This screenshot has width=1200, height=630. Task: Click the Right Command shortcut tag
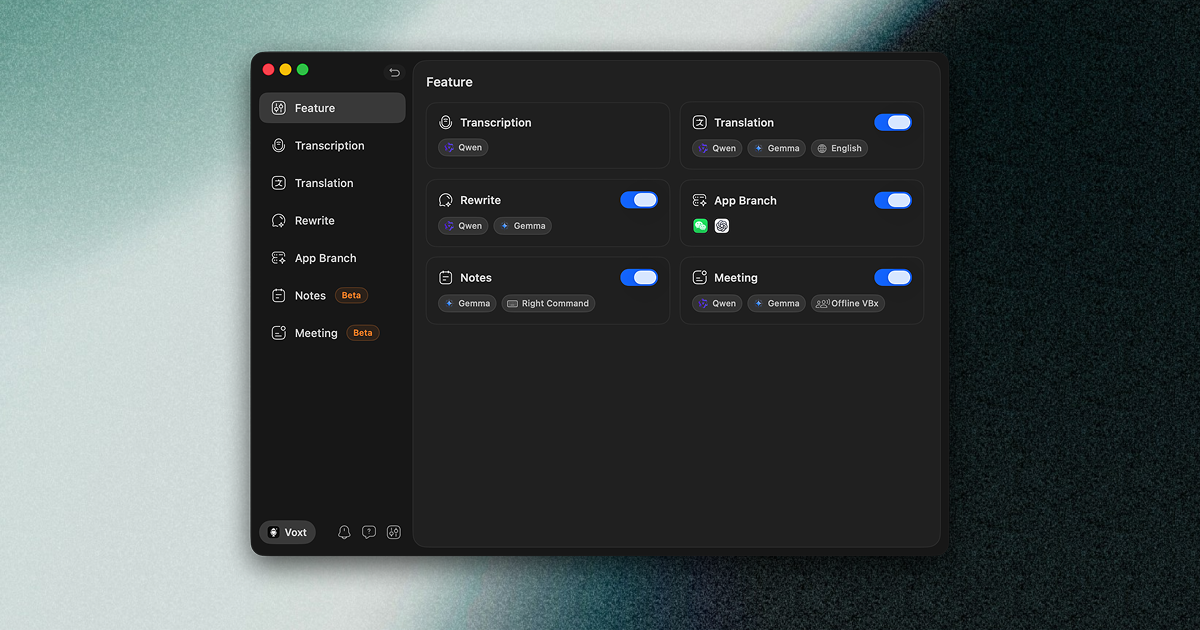(548, 303)
